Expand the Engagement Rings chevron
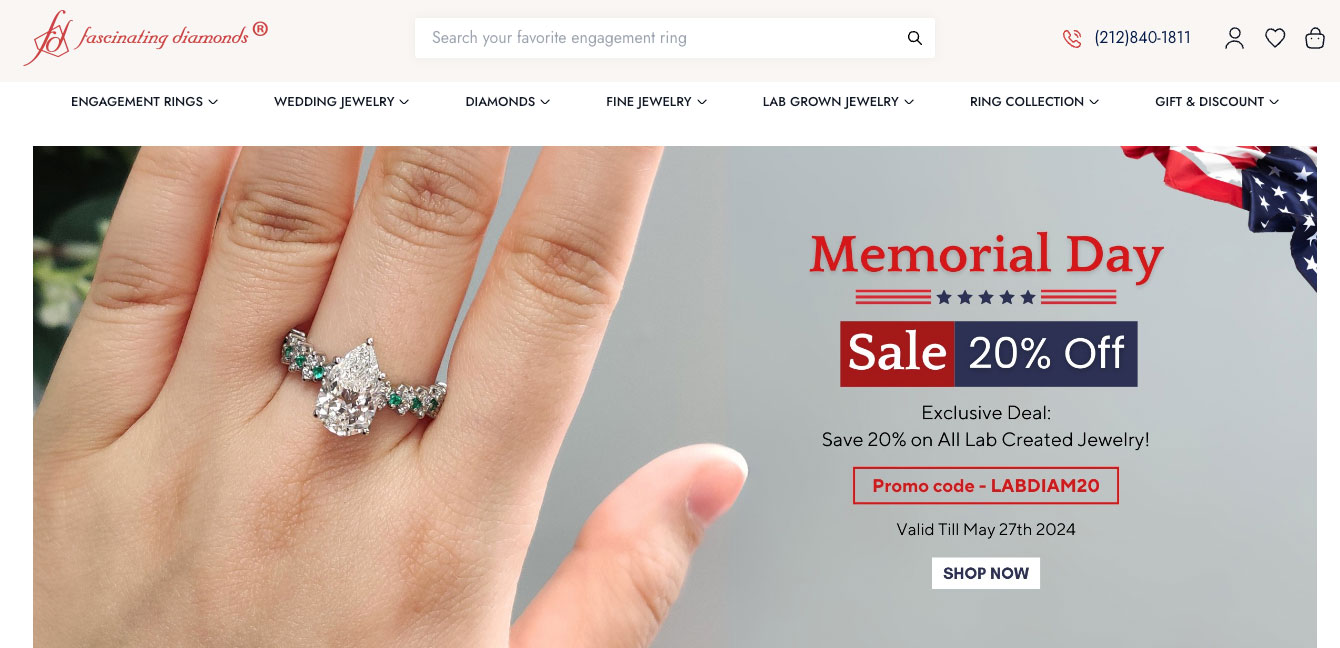The image size is (1340, 648). [x=213, y=102]
